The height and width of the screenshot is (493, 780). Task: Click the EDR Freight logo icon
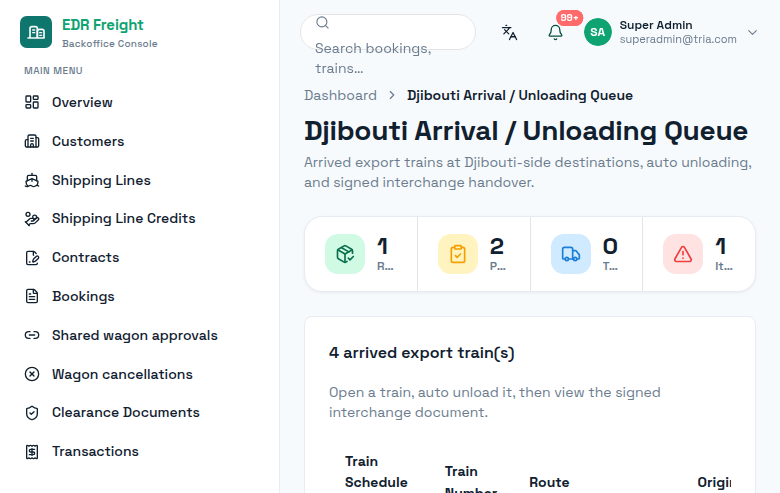[x=36, y=32]
